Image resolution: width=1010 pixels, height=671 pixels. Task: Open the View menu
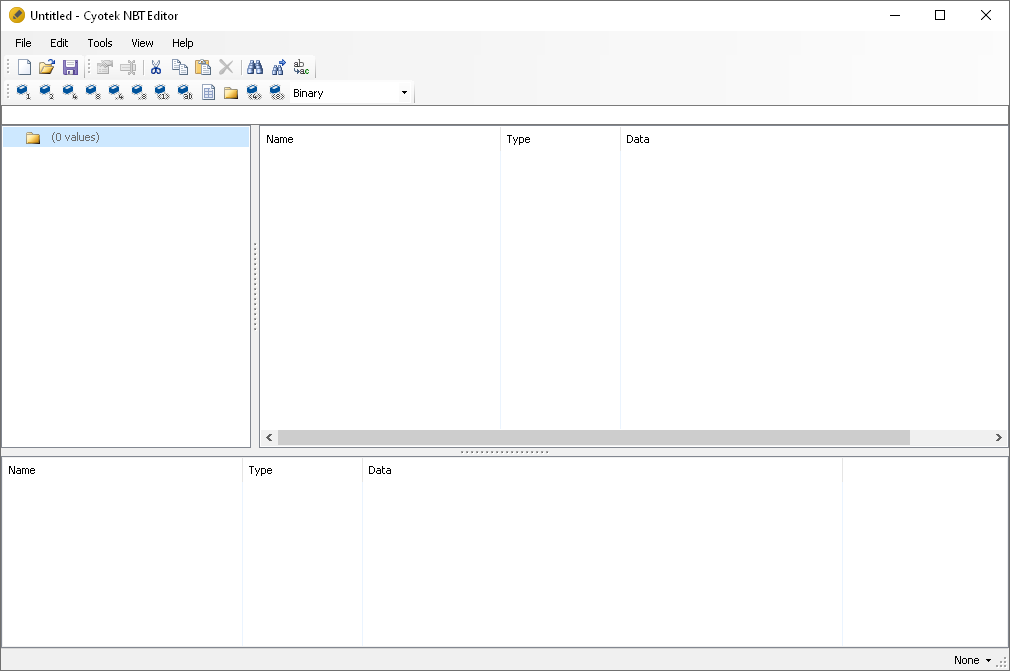(142, 43)
